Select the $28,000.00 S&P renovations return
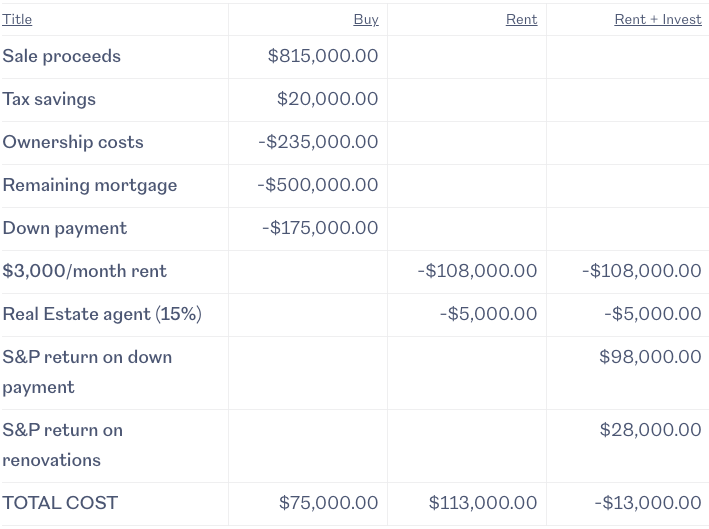Screen dimensions: 709x529 pyautogui.click(x=651, y=430)
